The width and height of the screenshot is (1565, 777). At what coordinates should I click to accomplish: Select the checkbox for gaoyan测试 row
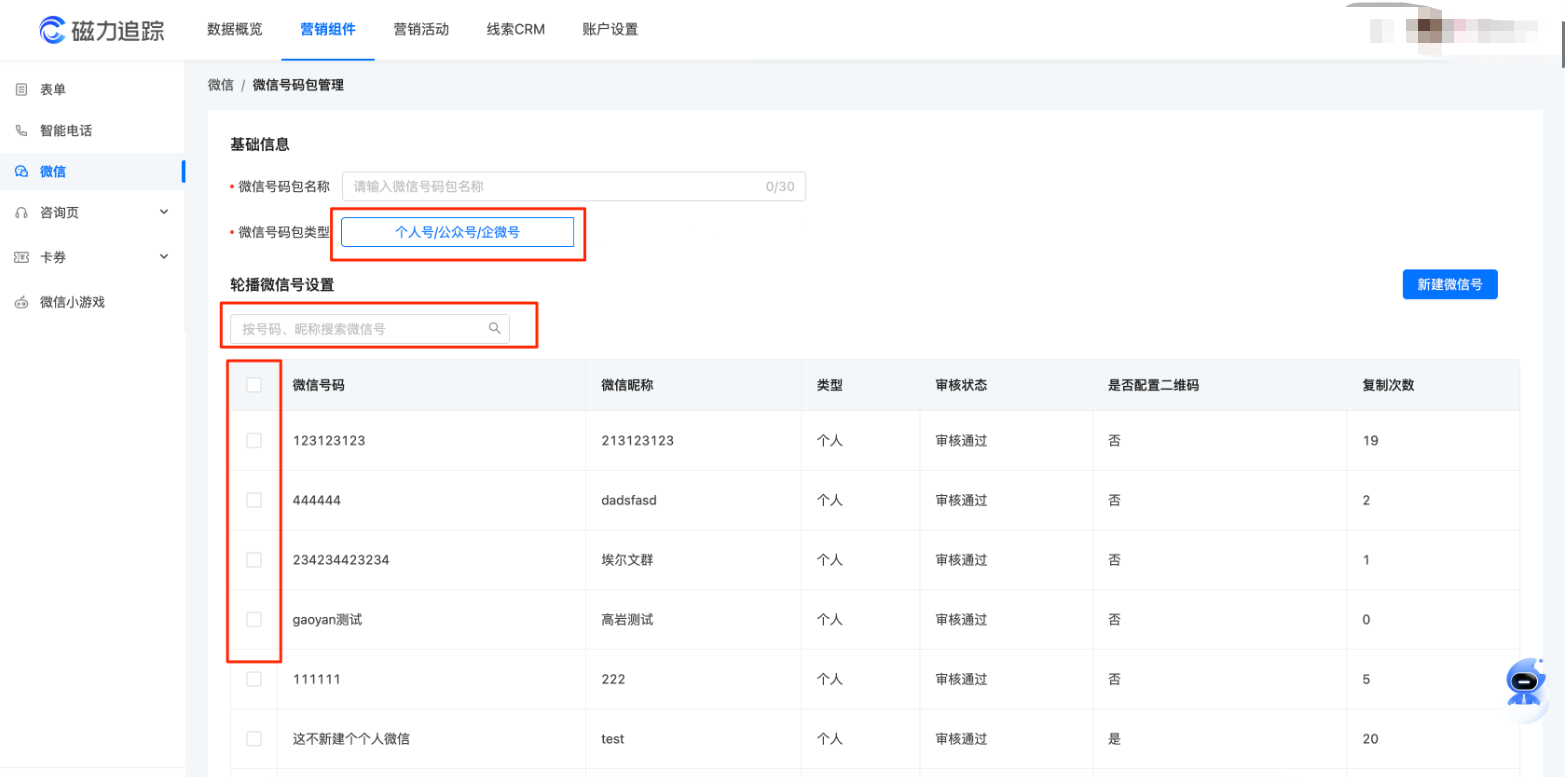point(254,619)
